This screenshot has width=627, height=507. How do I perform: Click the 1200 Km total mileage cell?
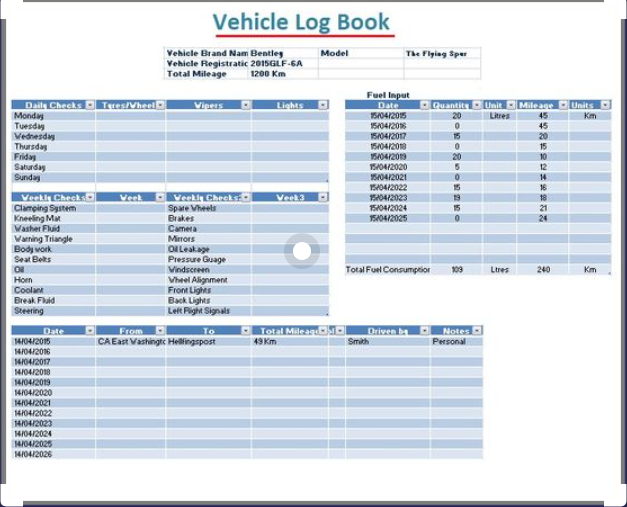[x=283, y=74]
